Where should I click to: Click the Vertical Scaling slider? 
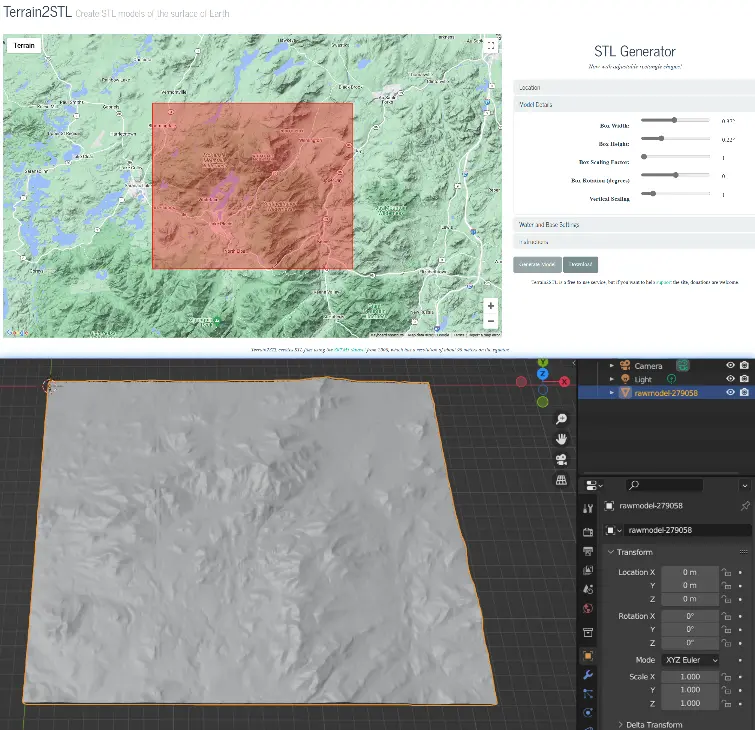tap(675, 194)
